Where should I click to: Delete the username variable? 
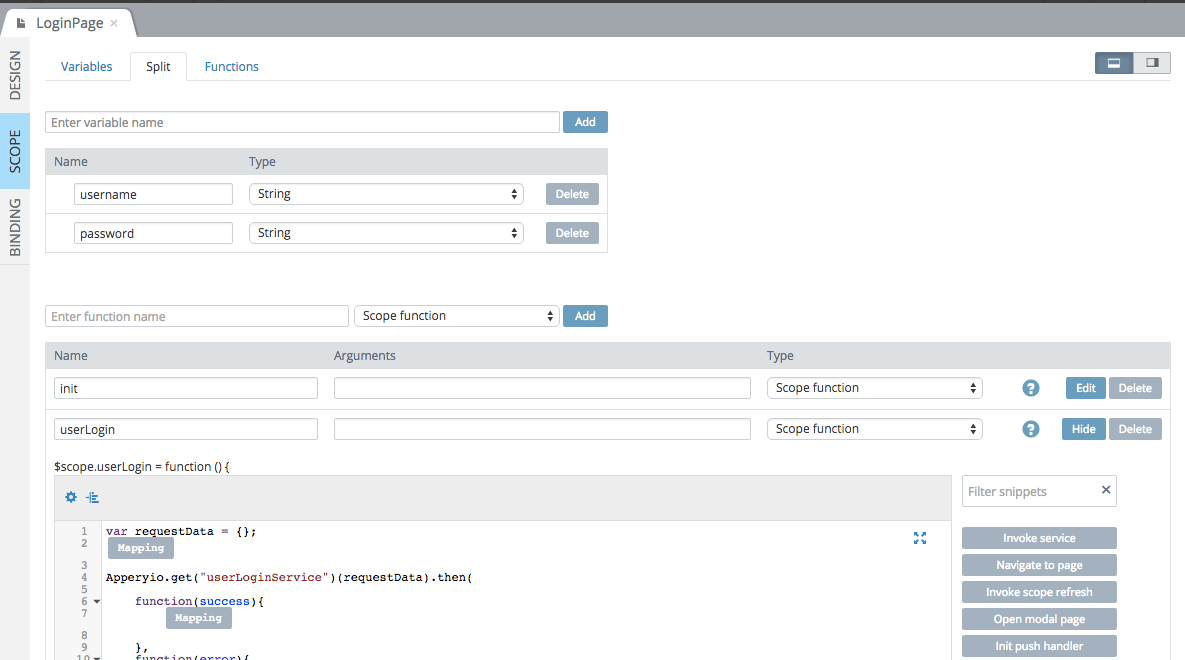click(572, 194)
